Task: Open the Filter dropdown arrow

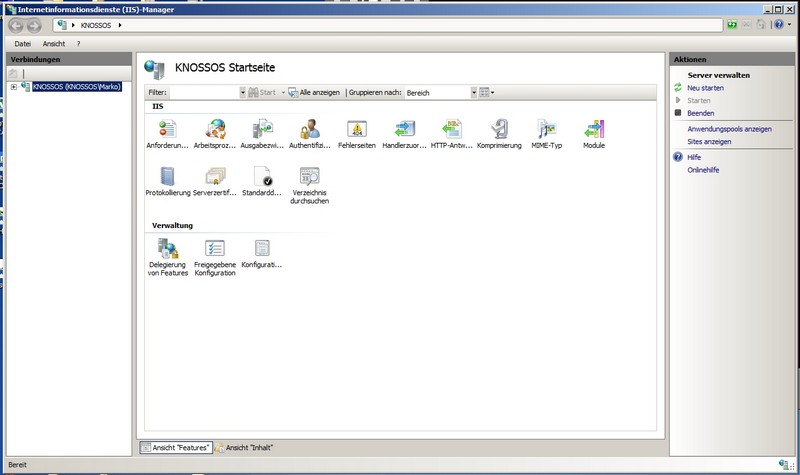Action: click(x=242, y=92)
